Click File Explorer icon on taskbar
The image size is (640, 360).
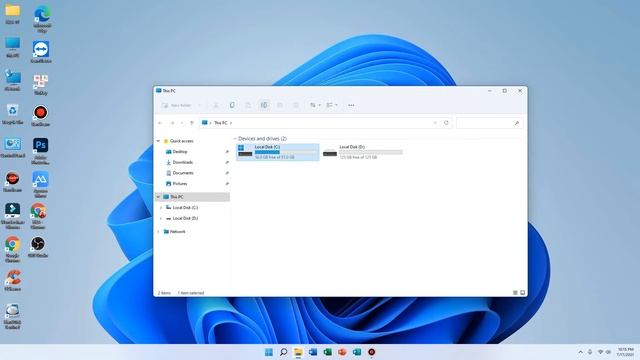[x=298, y=352]
